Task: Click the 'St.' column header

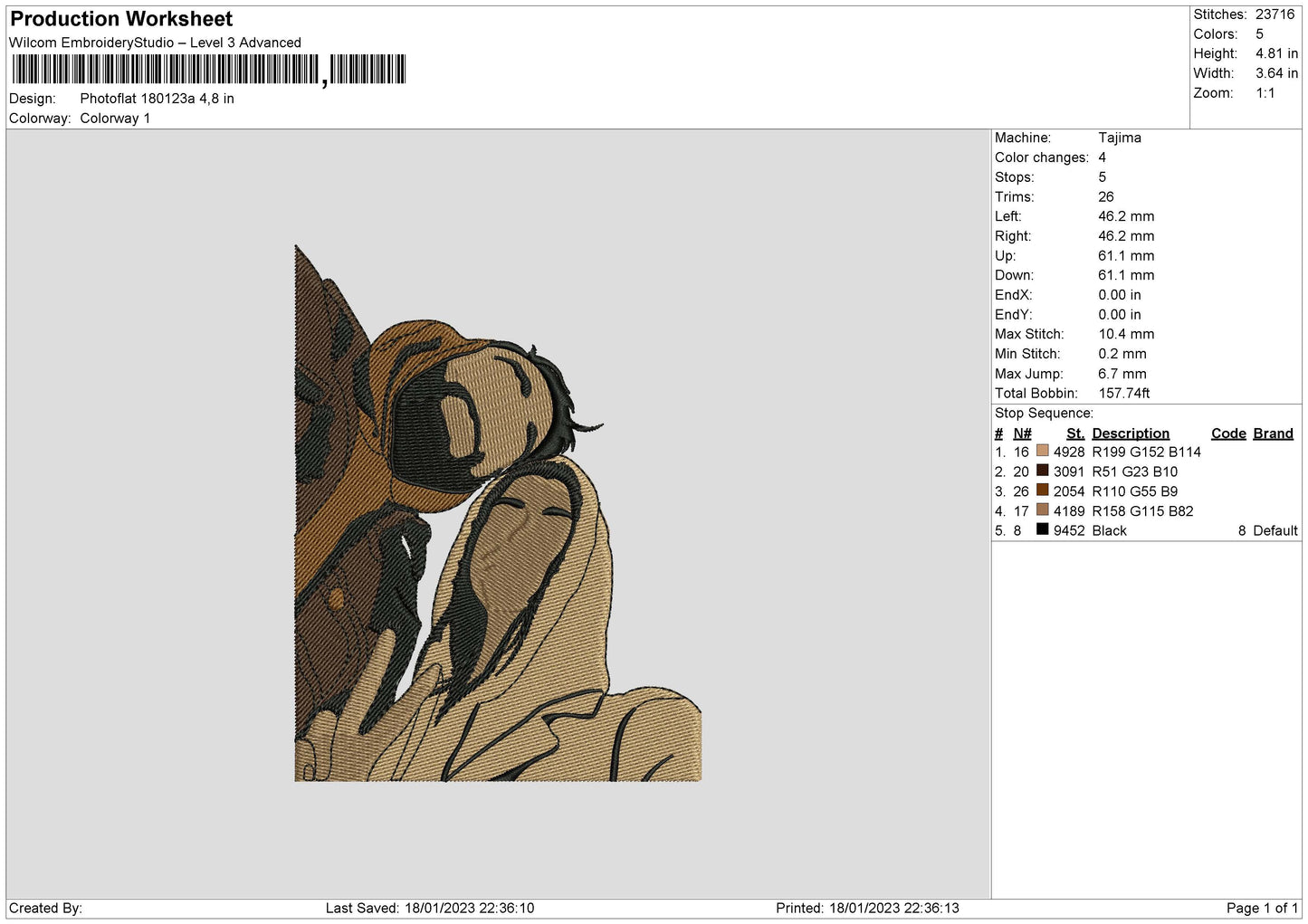Action: (x=1074, y=433)
